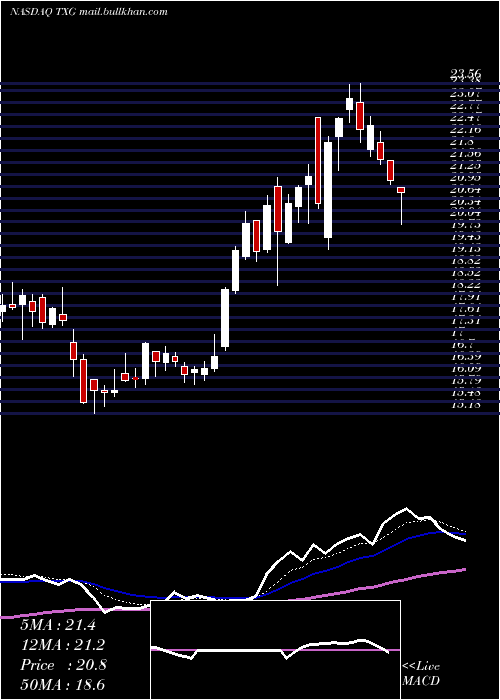500x700 pixels.
Task: Click the 15.18 bottom price axis label
Action: [x=465, y=405]
